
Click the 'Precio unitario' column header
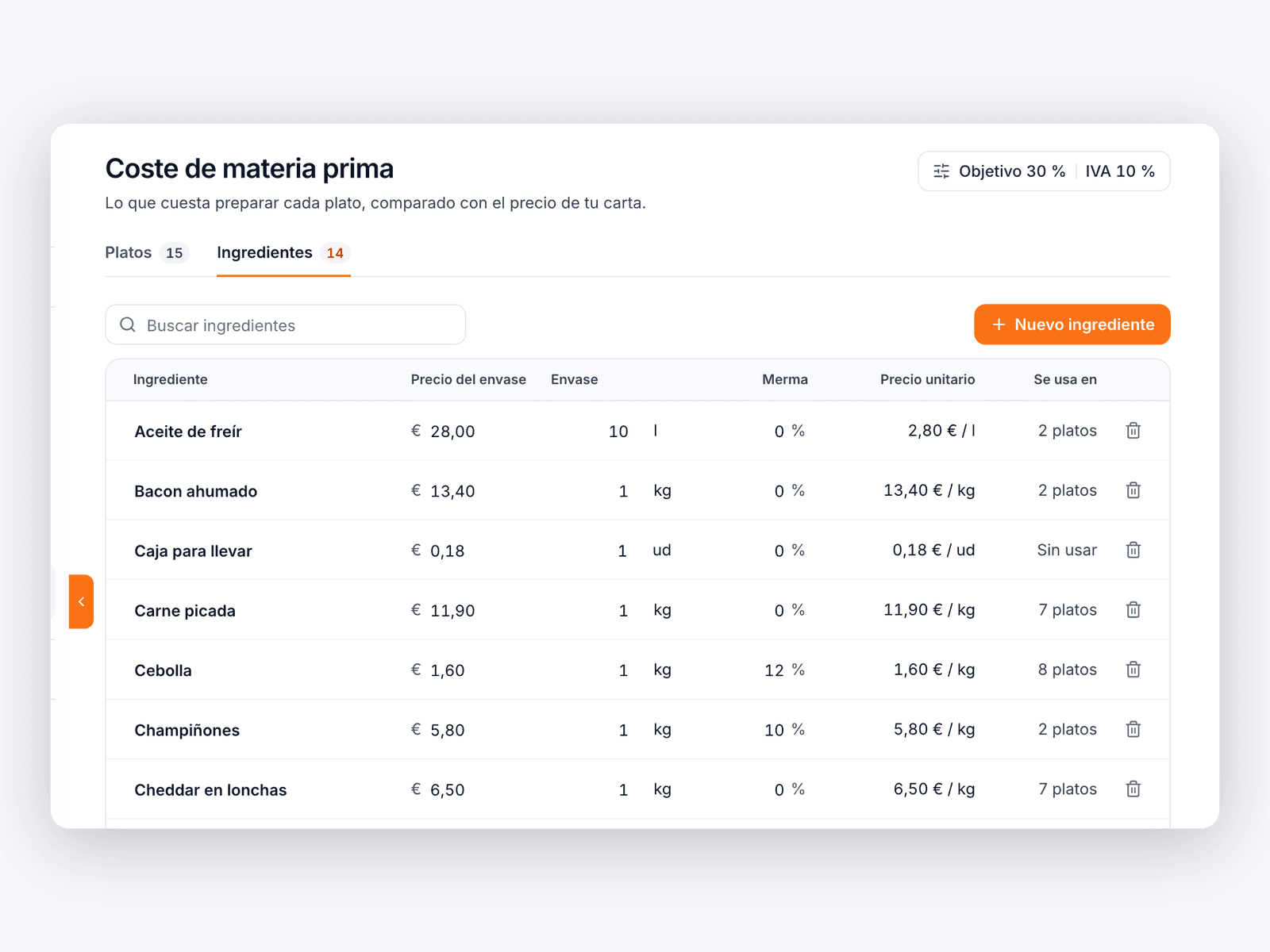927,379
